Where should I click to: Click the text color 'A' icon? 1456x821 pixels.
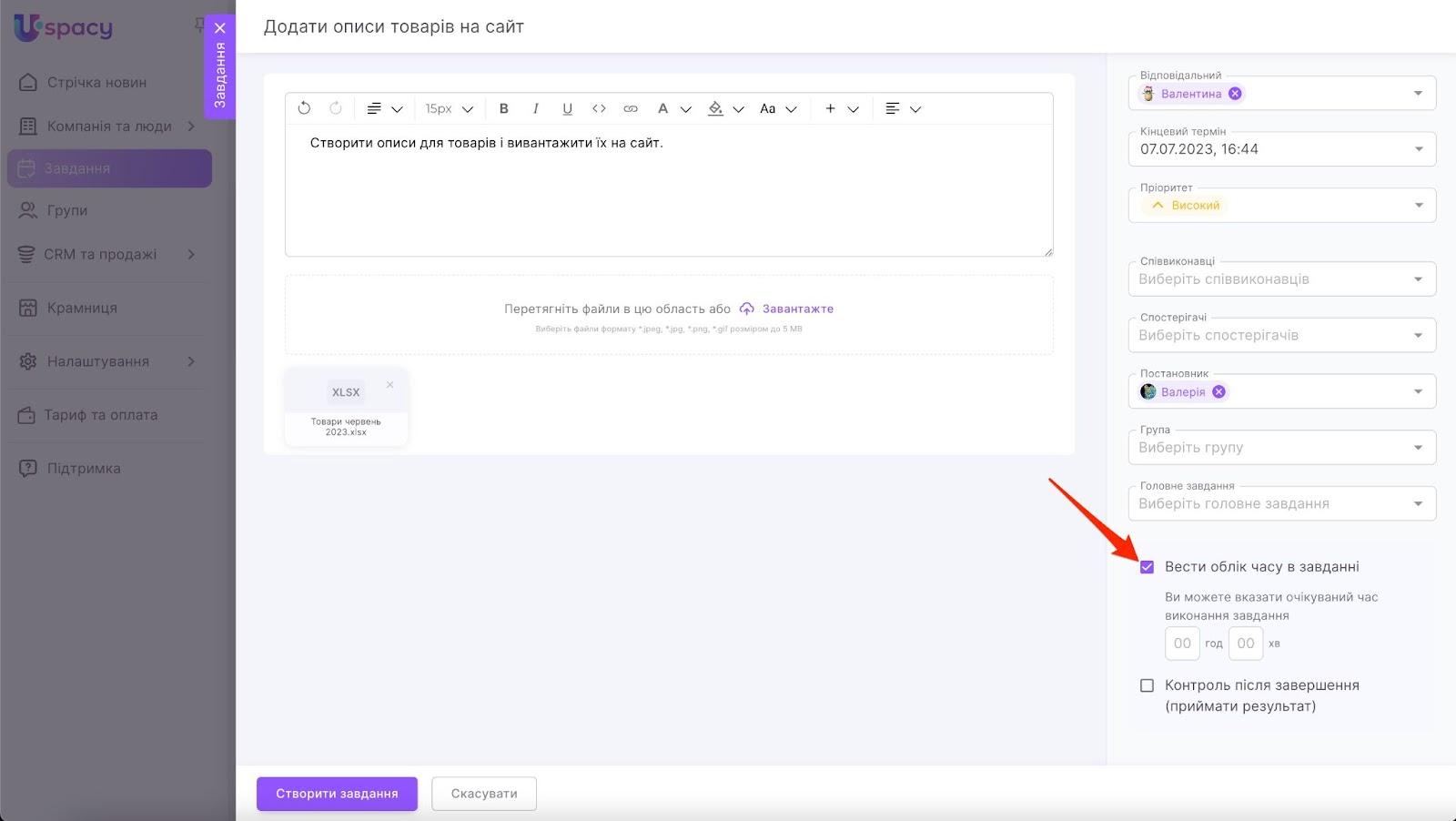[x=662, y=108]
